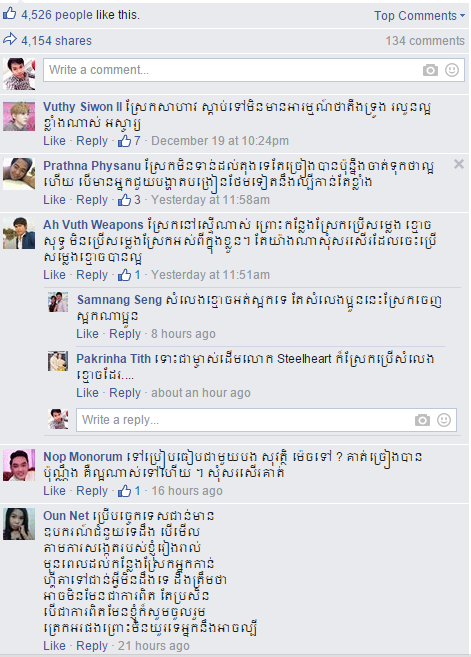Open Oun Net's profile picture
Viewport: 471px width, 657px height.
click(x=19, y=524)
